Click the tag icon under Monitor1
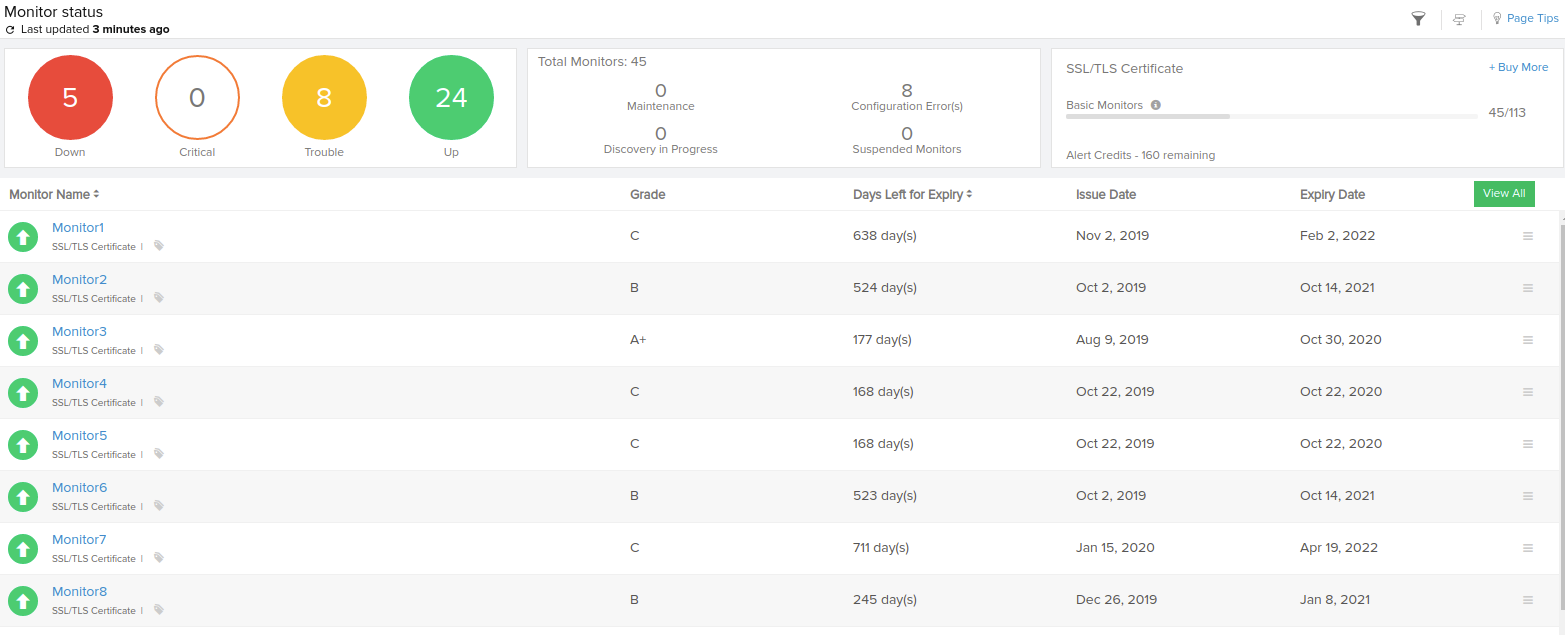 (x=159, y=246)
